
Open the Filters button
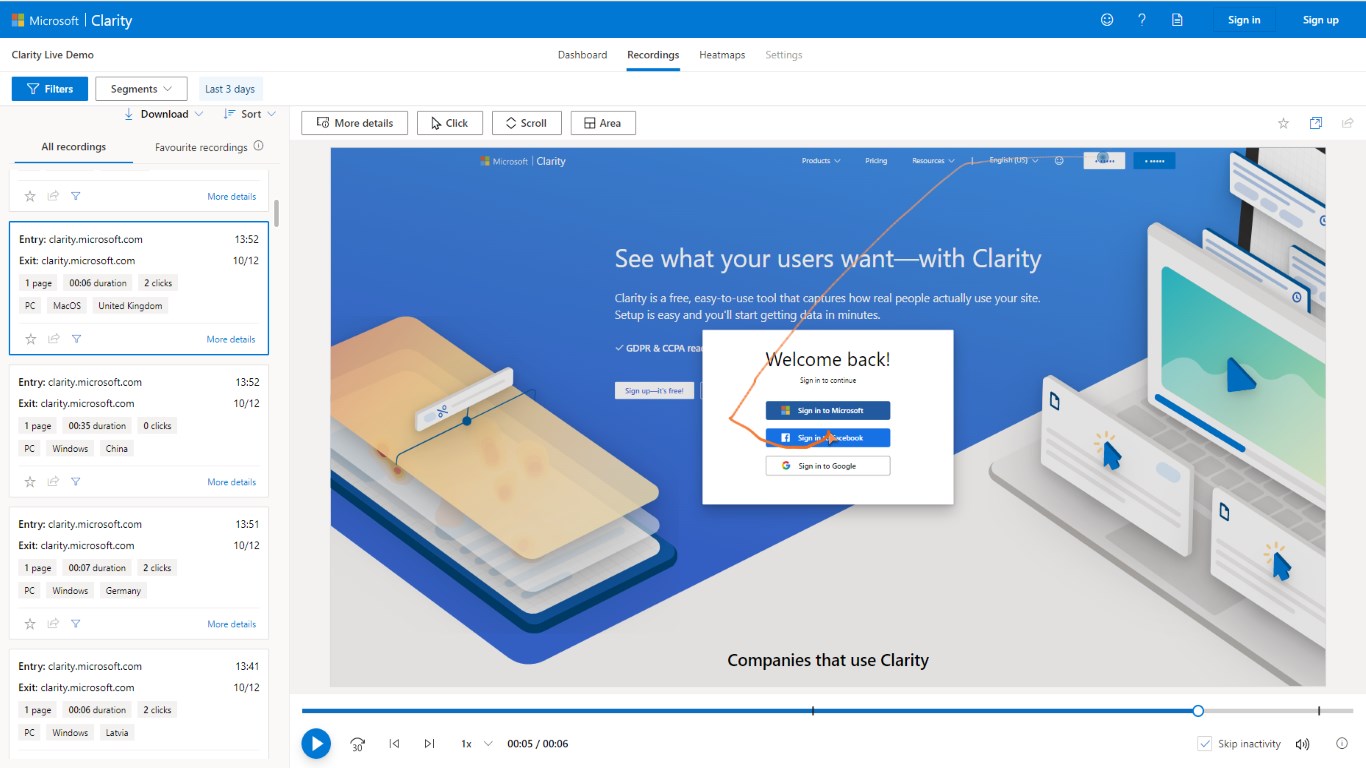pyautogui.click(x=50, y=89)
